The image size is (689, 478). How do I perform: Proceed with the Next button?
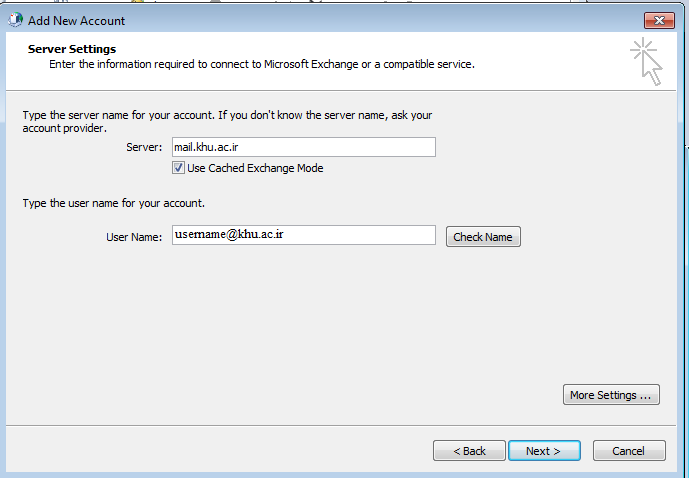542,451
